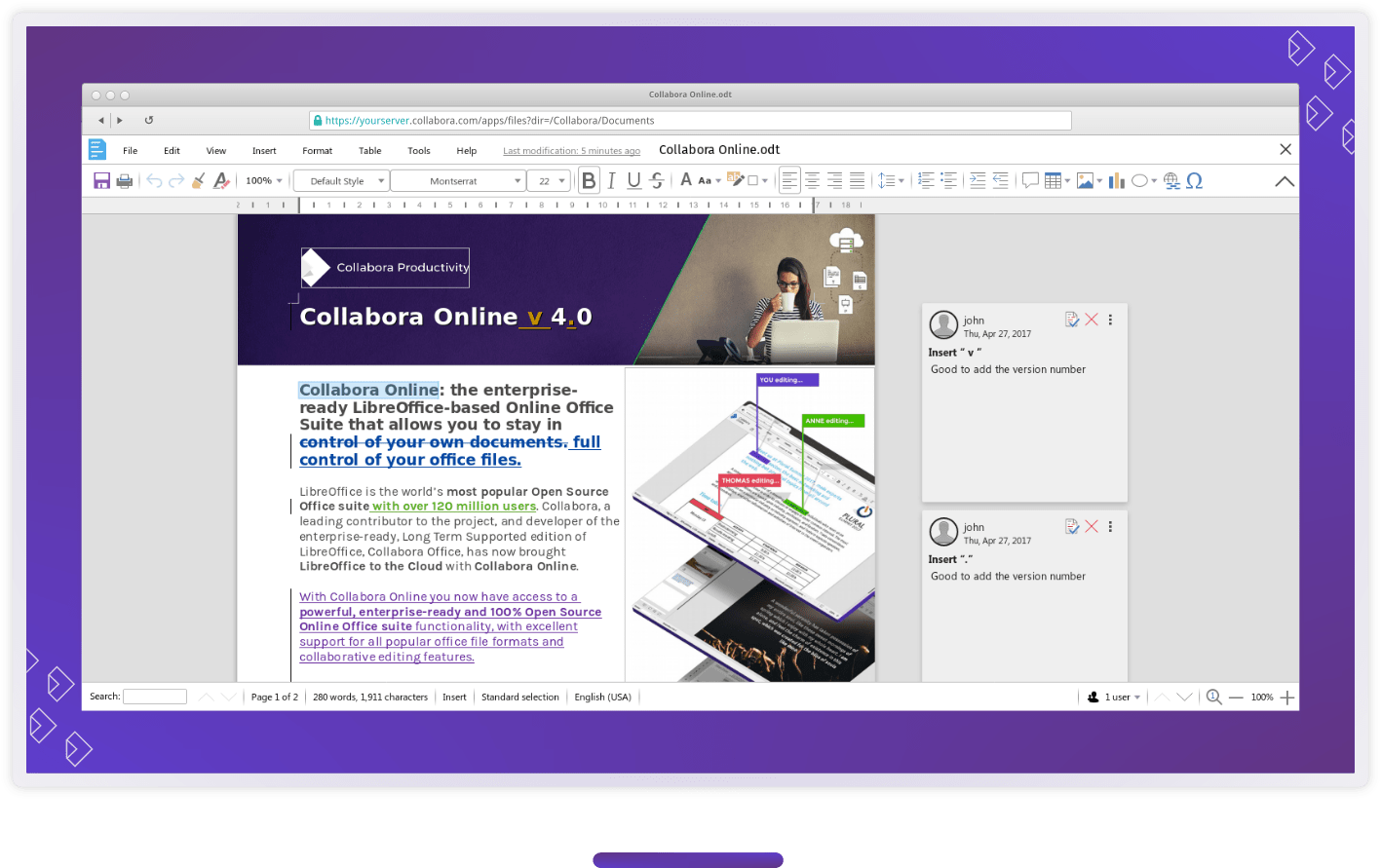This screenshot has width=1381, height=868.
Task: Toggle underline formatting
Action: pyautogui.click(x=633, y=180)
